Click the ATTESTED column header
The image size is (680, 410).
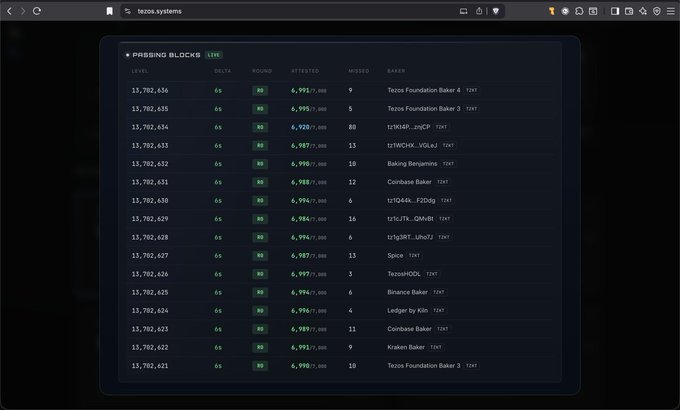[x=305, y=71]
